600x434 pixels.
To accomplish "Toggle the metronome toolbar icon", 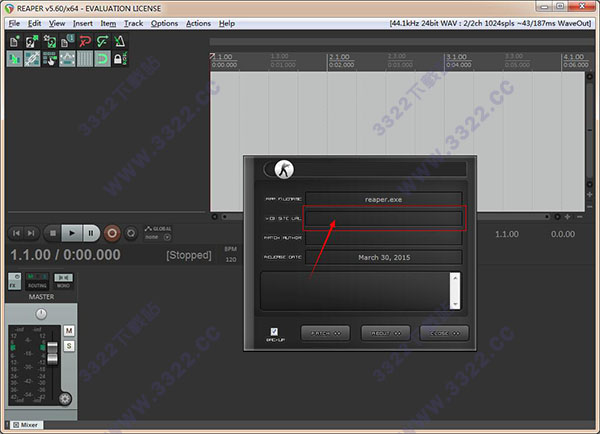I will [120, 41].
